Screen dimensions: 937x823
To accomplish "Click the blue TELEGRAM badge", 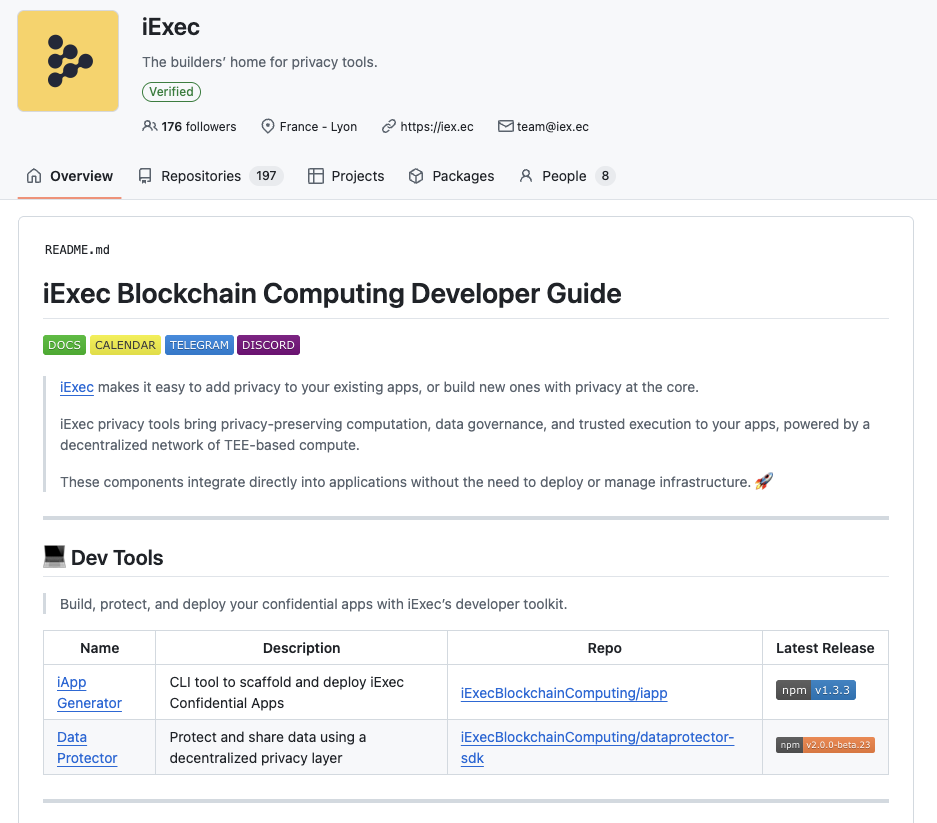I will point(199,345).
